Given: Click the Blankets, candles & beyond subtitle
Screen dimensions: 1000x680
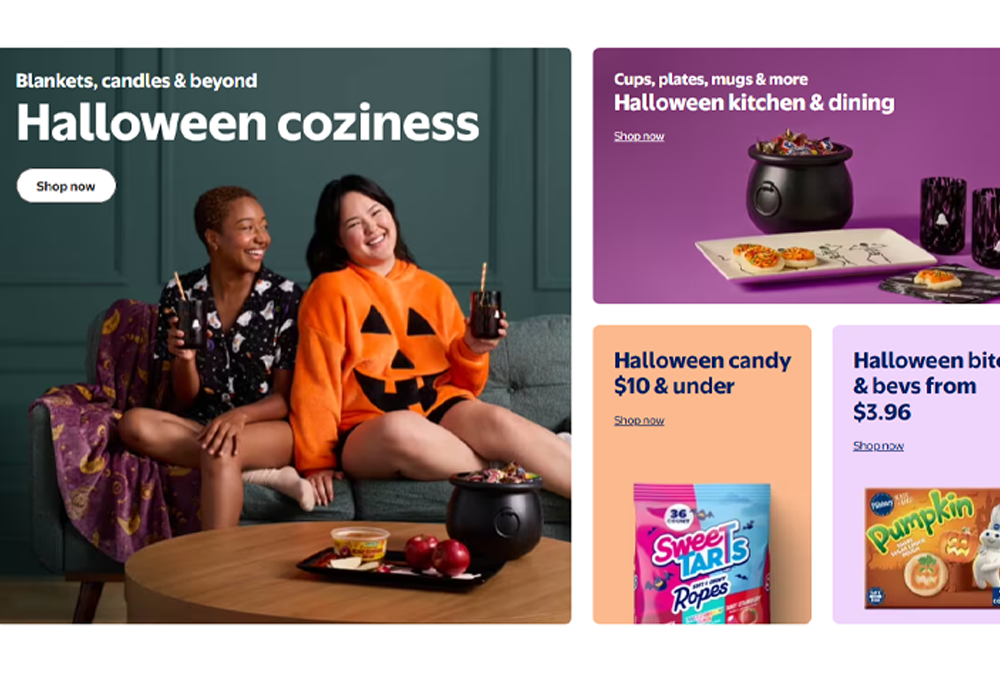Looking at the screenshot, I should pyautogui.click(x=136, y=81).
